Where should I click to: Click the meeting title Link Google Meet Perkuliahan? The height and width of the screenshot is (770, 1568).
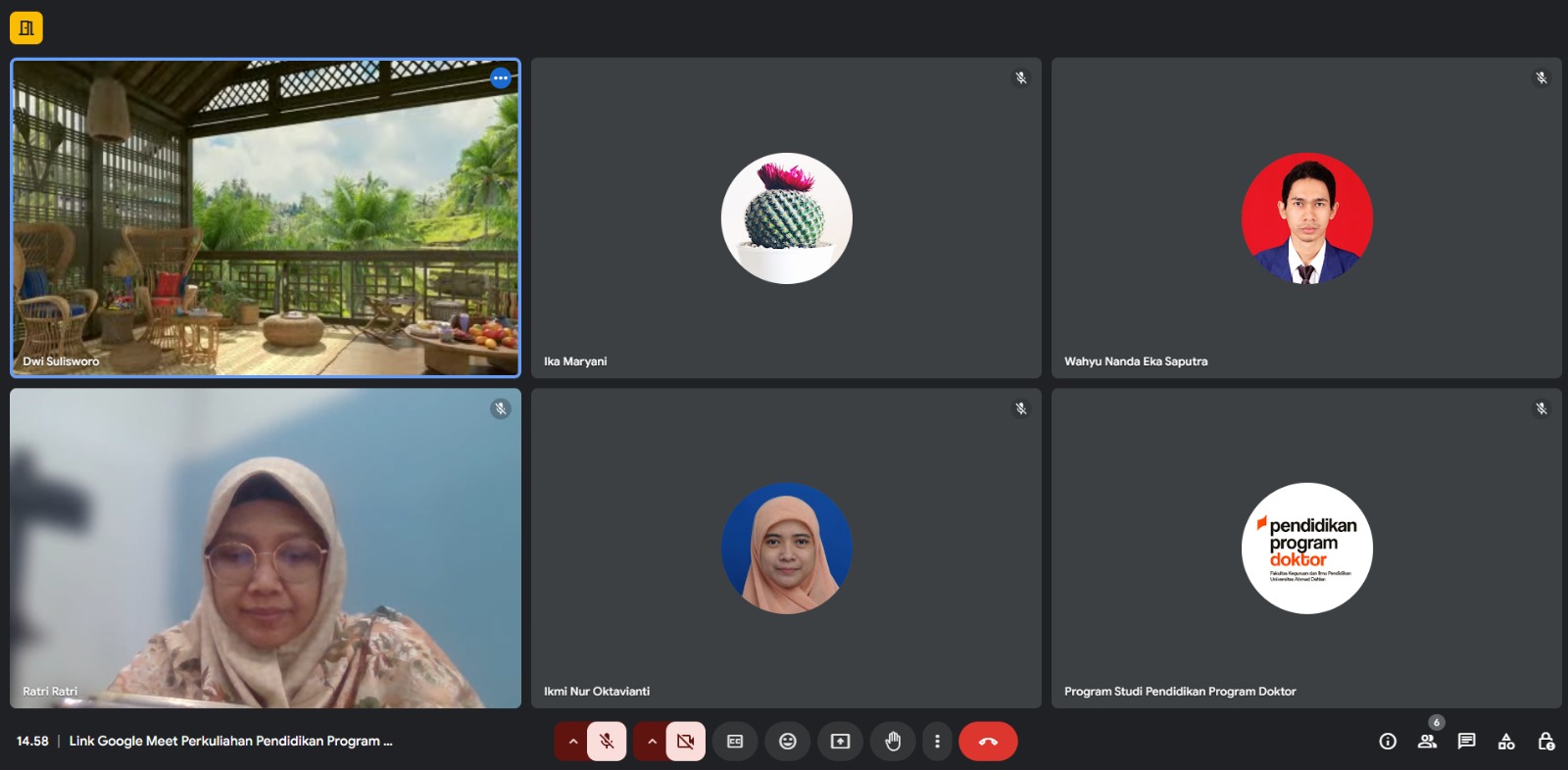[x=230, y=742]
